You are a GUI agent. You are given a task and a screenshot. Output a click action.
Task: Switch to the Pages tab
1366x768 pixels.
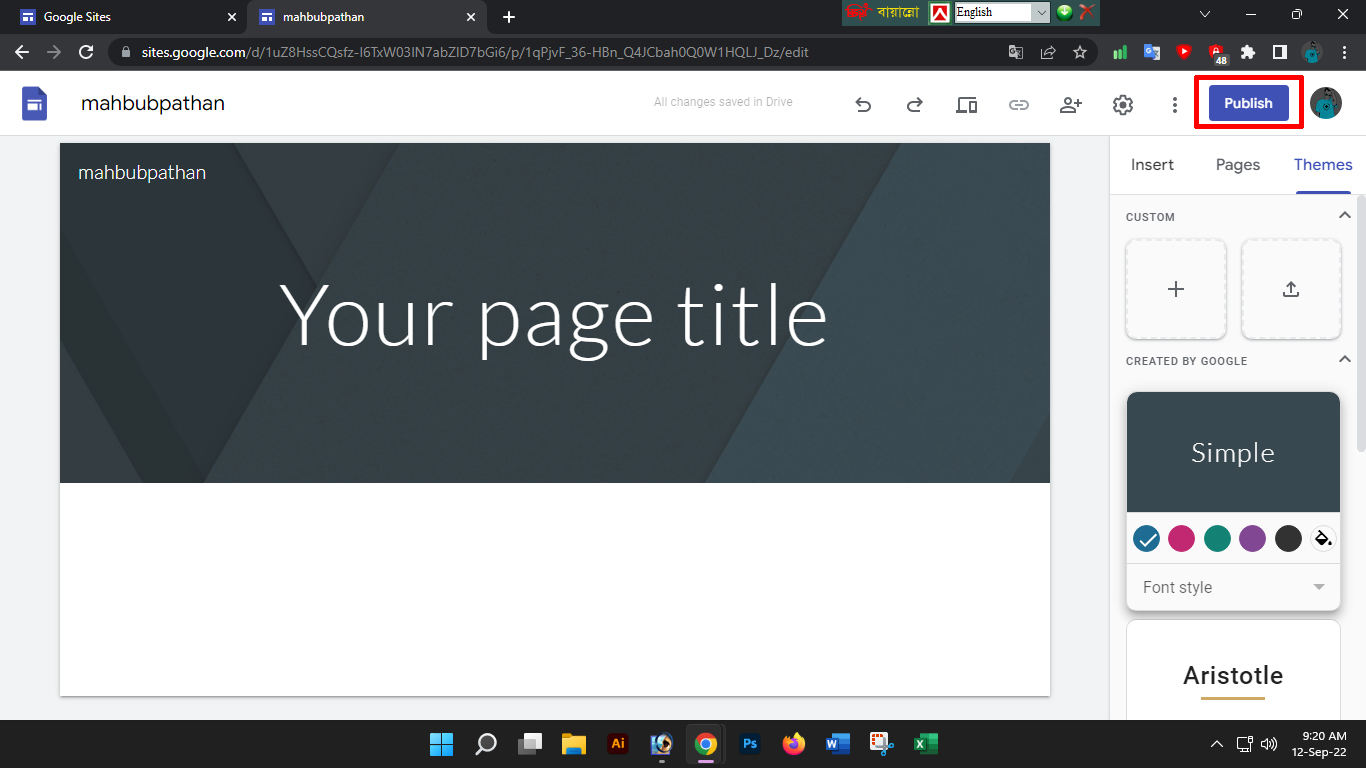1237,165
